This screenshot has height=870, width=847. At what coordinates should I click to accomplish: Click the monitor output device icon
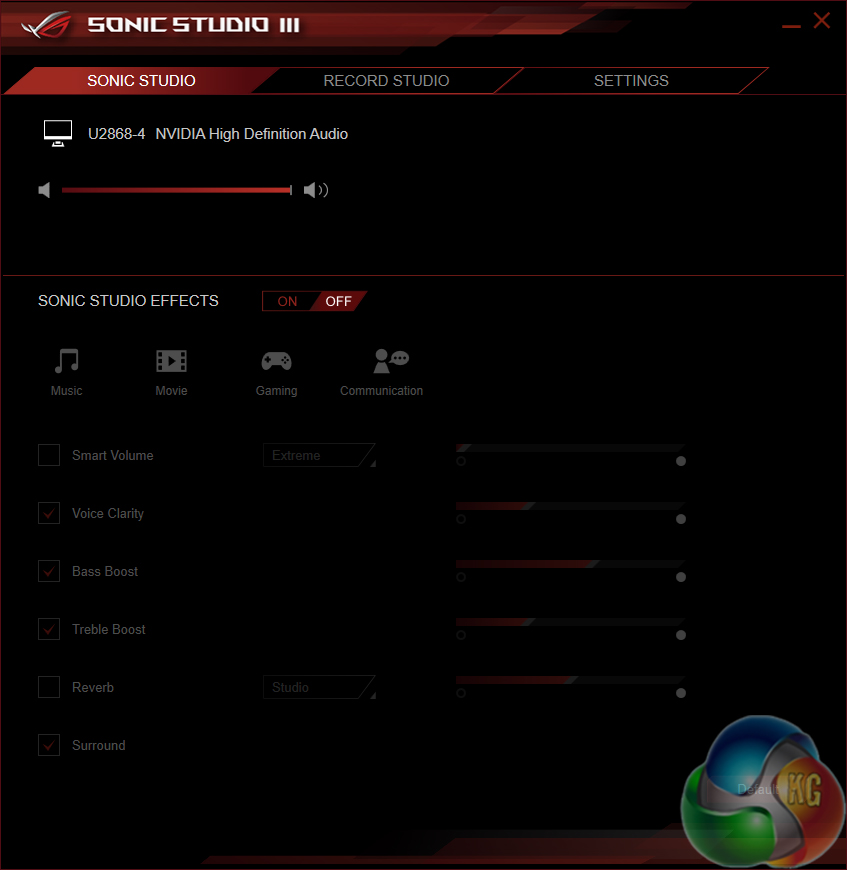click(x=58, y=133)
